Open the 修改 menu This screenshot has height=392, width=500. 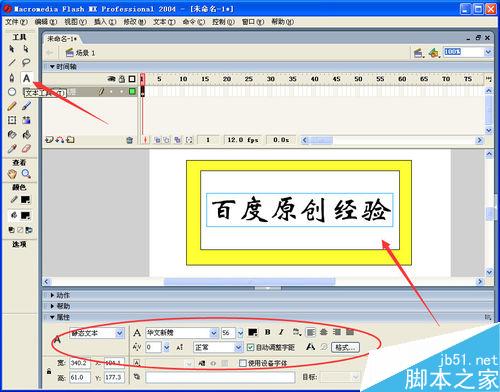point(134,22)
